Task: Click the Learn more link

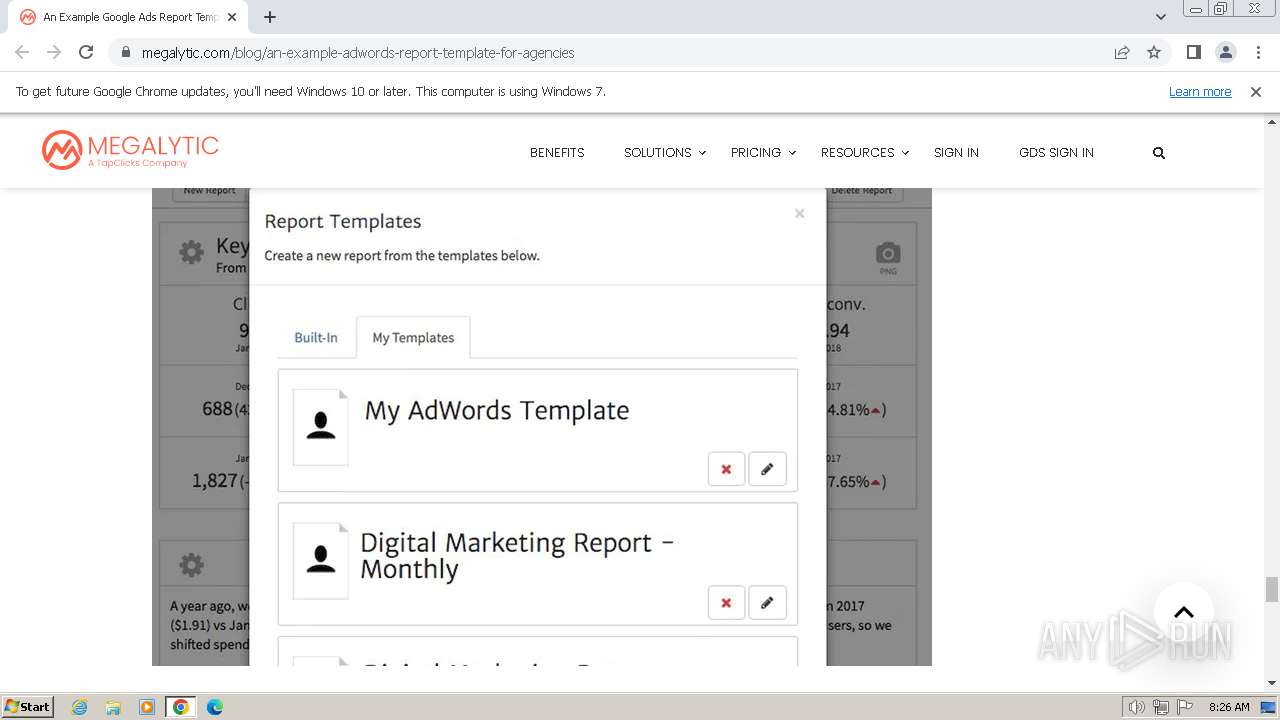Action: [x=1200, y=91]
